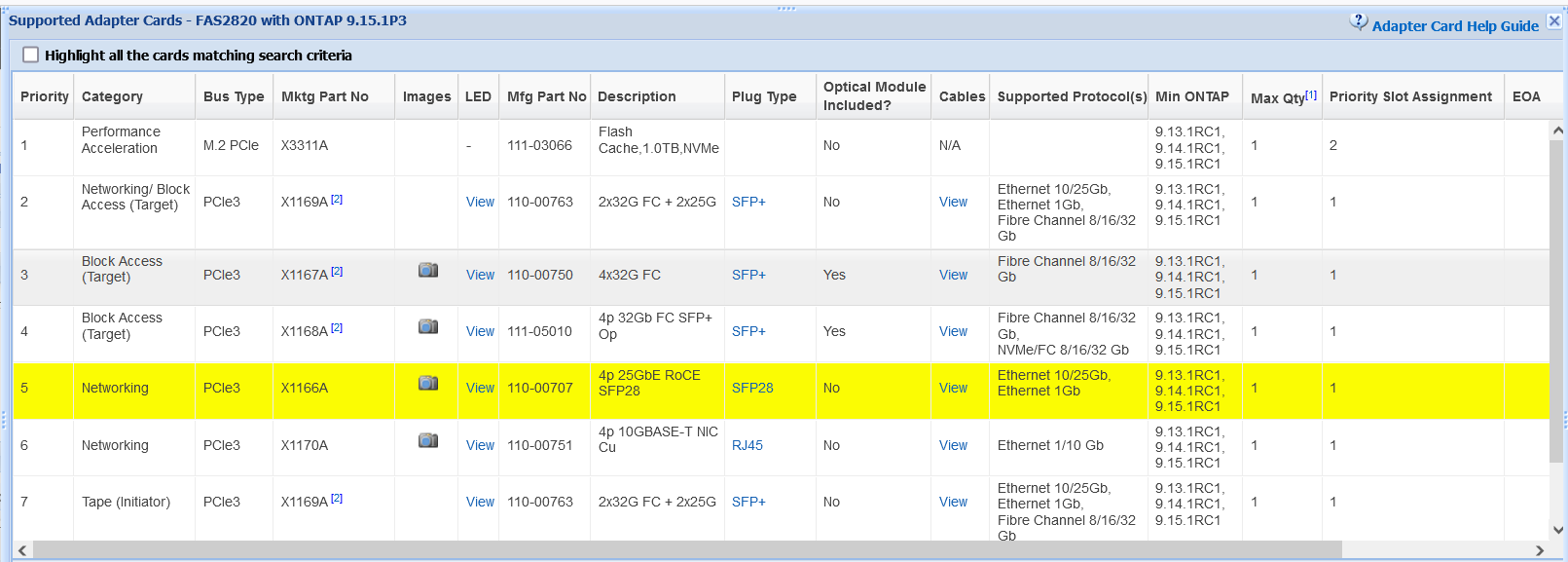View cables for X1170A networking card
1568x562 pixels.
point(953,445)
